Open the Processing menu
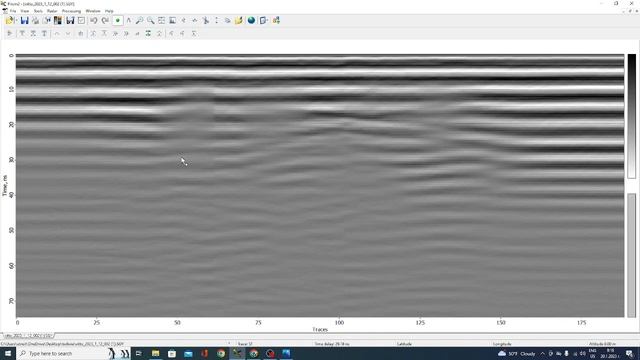The height and width of the screenshot is (360, 640). point(71,11)
